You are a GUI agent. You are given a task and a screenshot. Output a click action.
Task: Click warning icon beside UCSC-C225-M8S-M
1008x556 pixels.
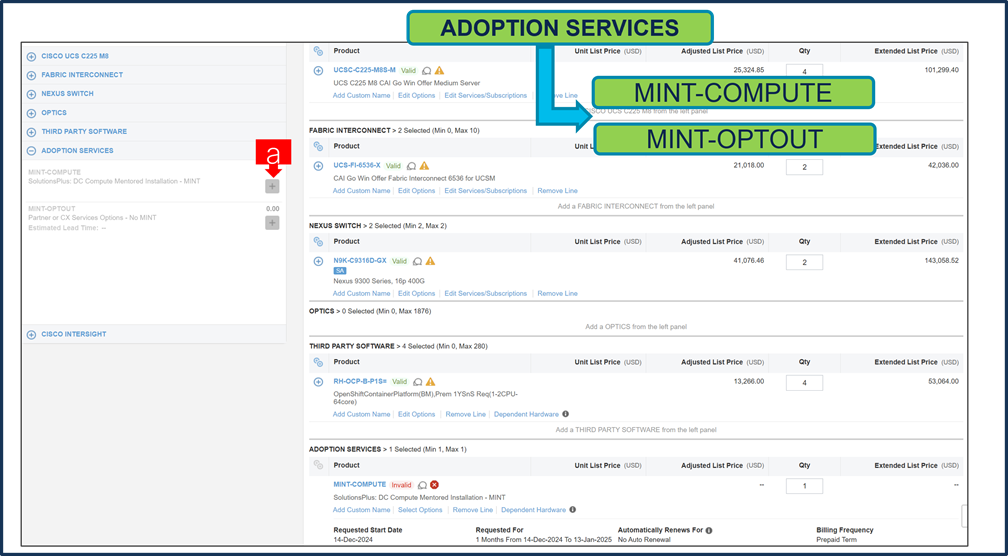tap(440, 71)
